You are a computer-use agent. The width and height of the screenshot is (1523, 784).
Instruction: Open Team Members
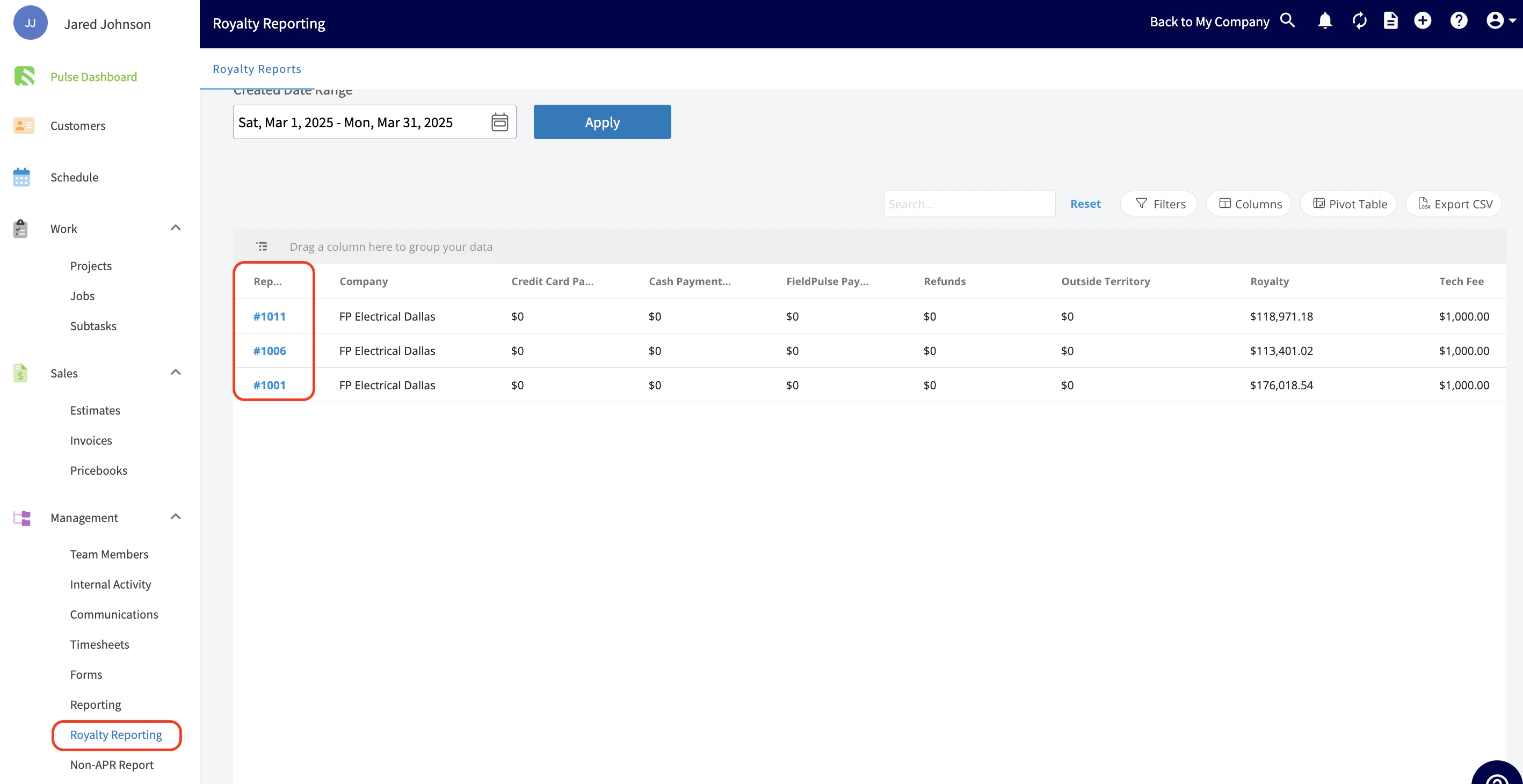[109, 555]
